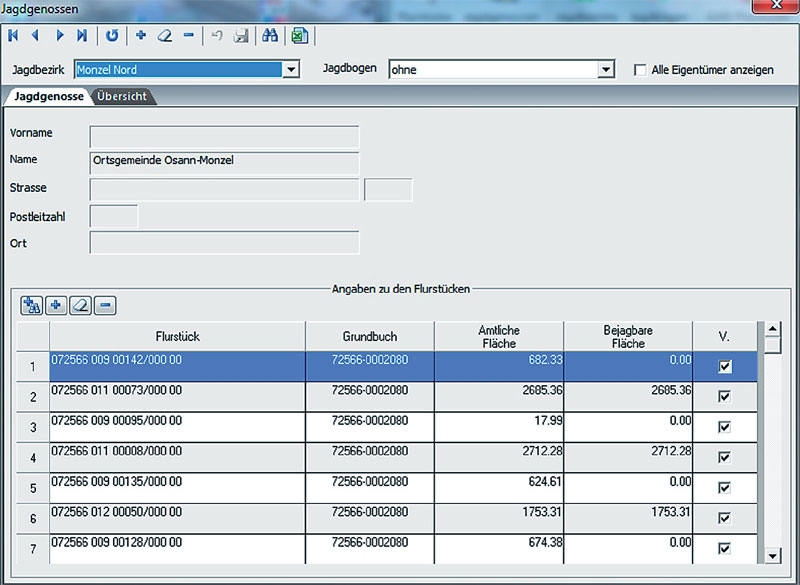Select row header number 7
The width and height of the screenshot is (800, 585).
[33, 549]
